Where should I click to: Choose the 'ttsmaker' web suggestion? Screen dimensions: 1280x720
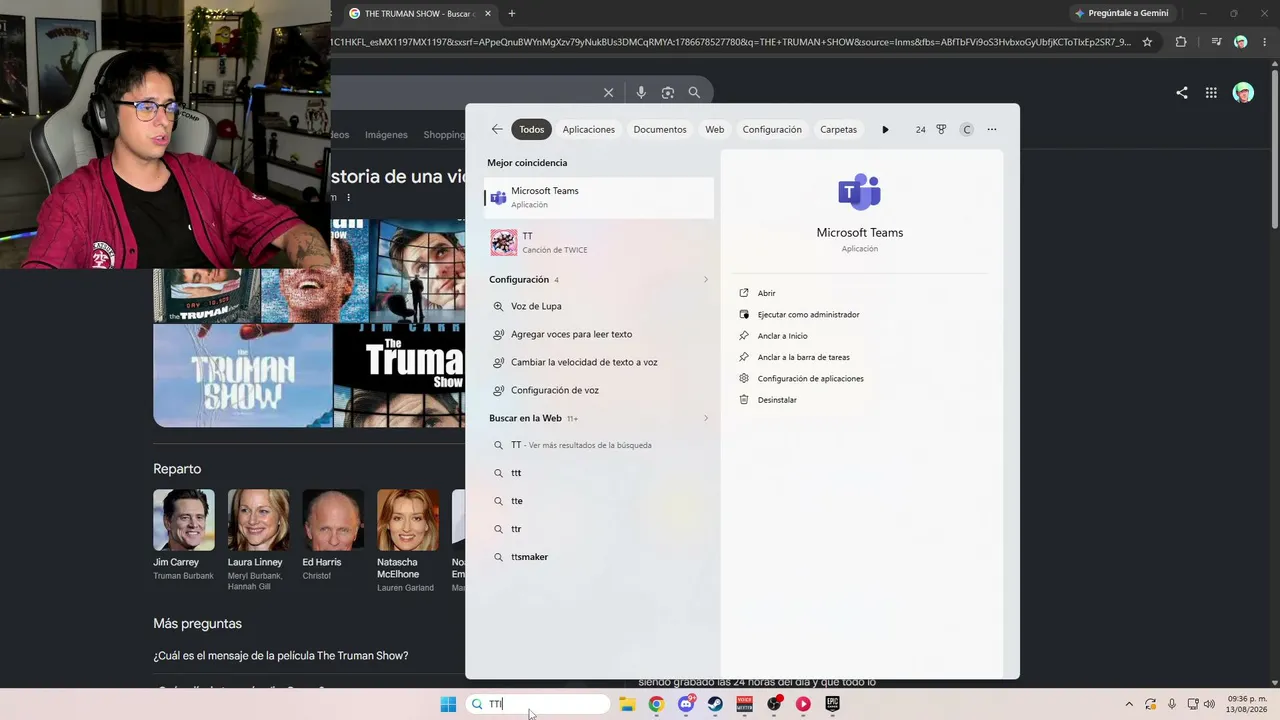599,557
